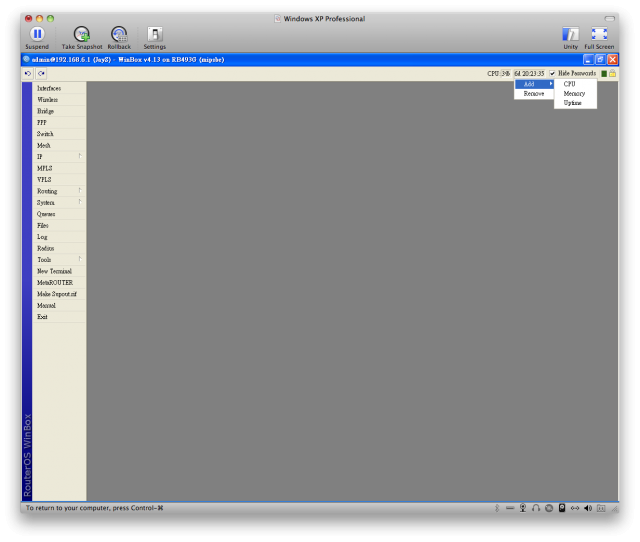Click the shared folders status icon

click(601, 508)
